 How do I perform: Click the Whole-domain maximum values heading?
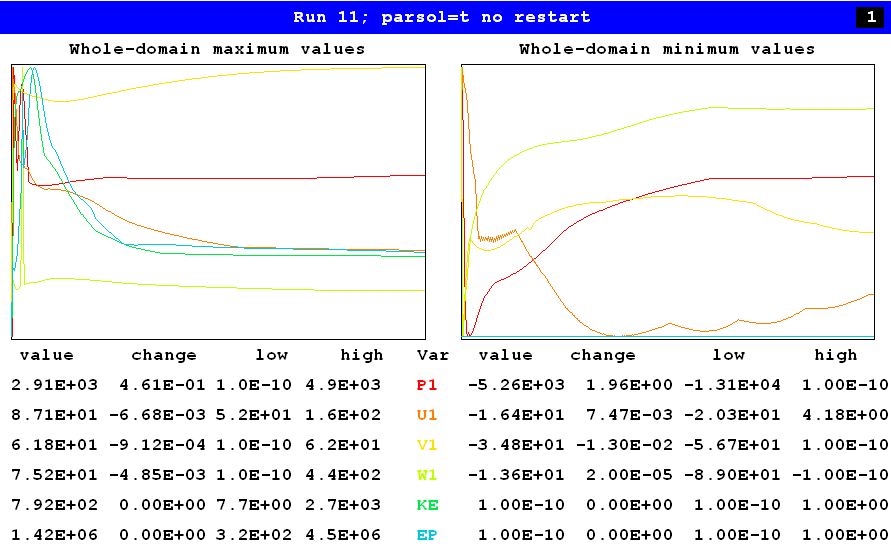(217, 49)
